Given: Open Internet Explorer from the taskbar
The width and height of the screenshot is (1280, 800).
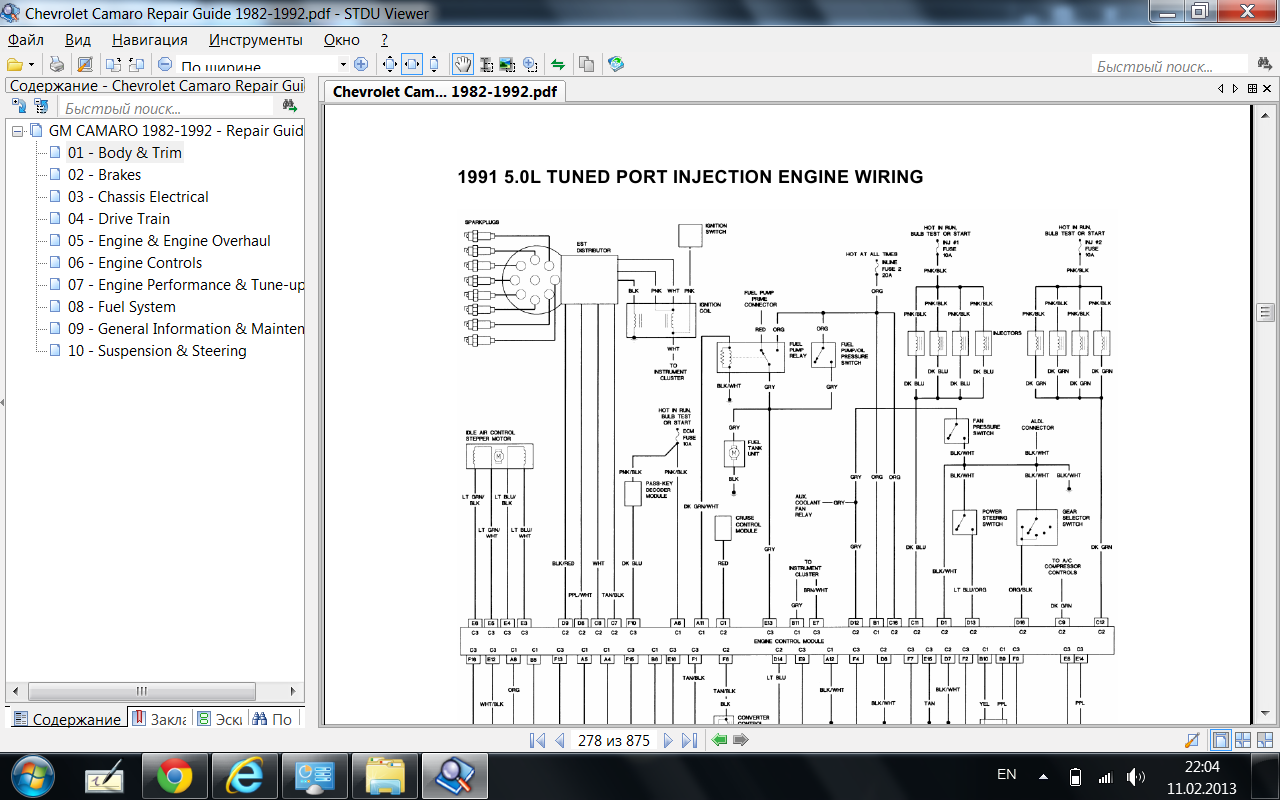Looking at the screenshot, I should (x=244, y=775).
